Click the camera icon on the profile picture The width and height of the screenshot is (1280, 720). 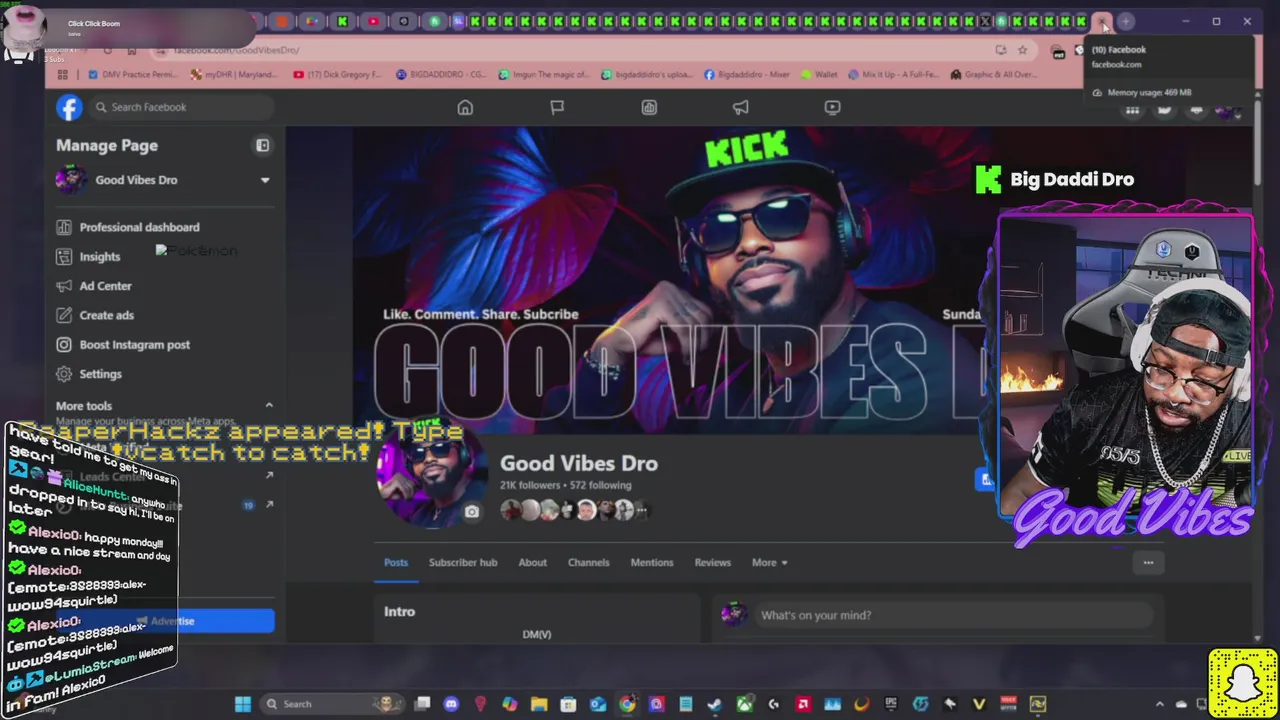(472, 512)
